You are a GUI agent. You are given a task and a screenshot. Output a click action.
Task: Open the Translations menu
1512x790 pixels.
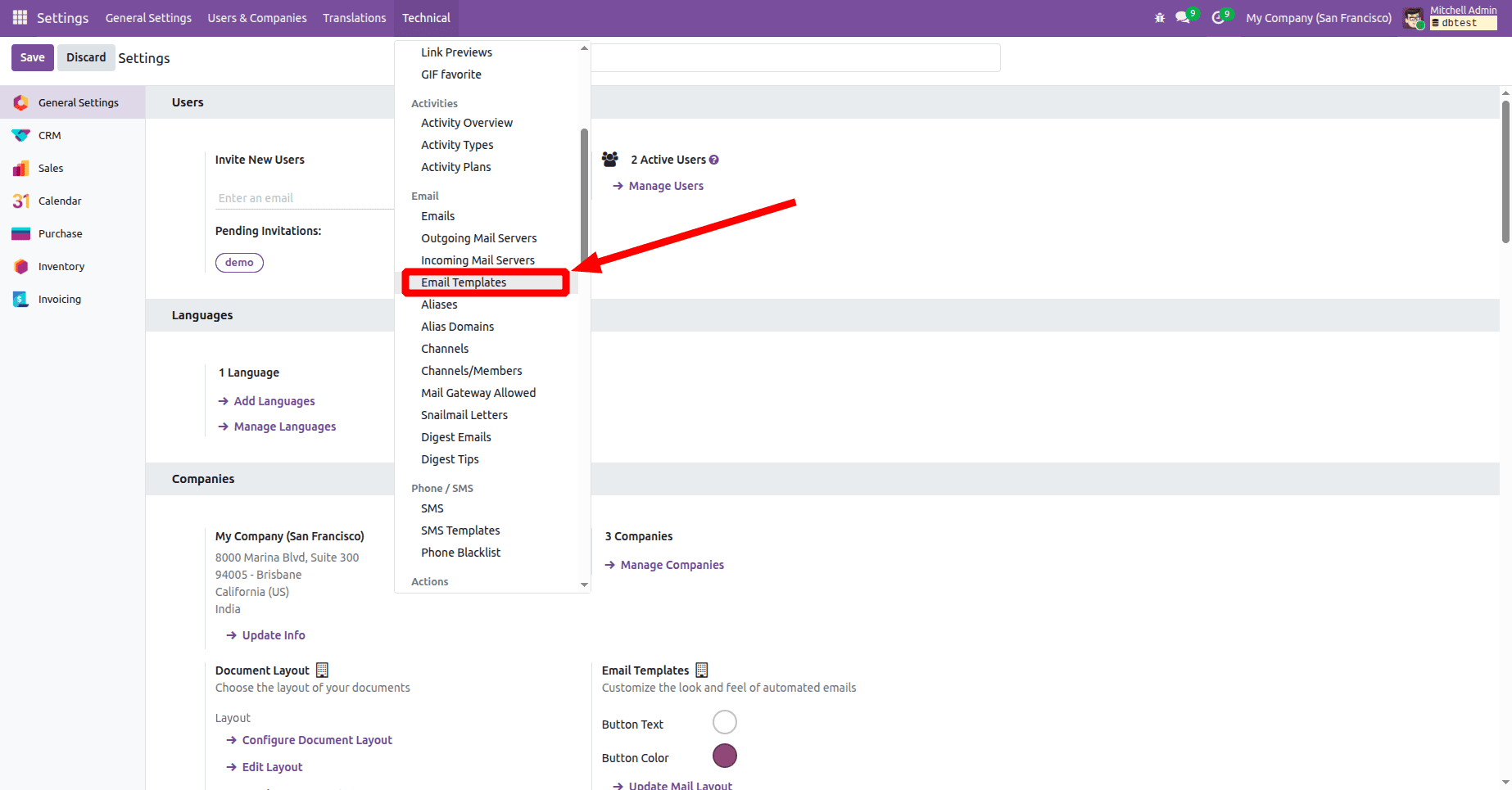pyautogui.click(x=354, y=18)
